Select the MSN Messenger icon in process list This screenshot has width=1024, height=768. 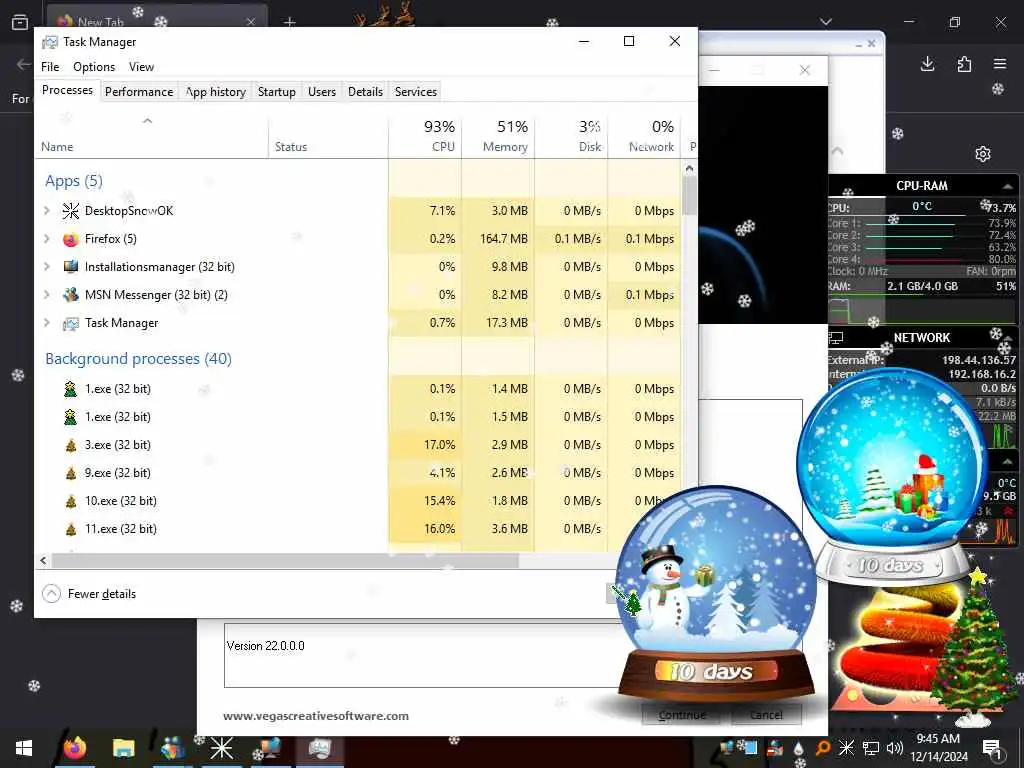71,295
